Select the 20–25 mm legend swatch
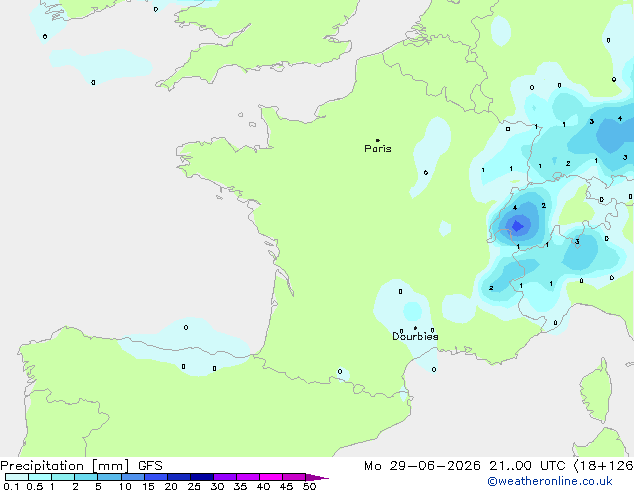This screenshot has width=634, height=490. (x=178, y=477)
